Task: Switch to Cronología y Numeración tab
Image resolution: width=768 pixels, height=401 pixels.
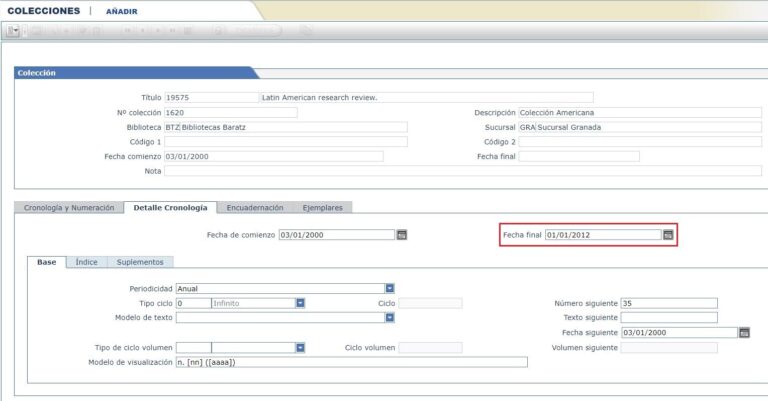Action: tap(67, 207)
